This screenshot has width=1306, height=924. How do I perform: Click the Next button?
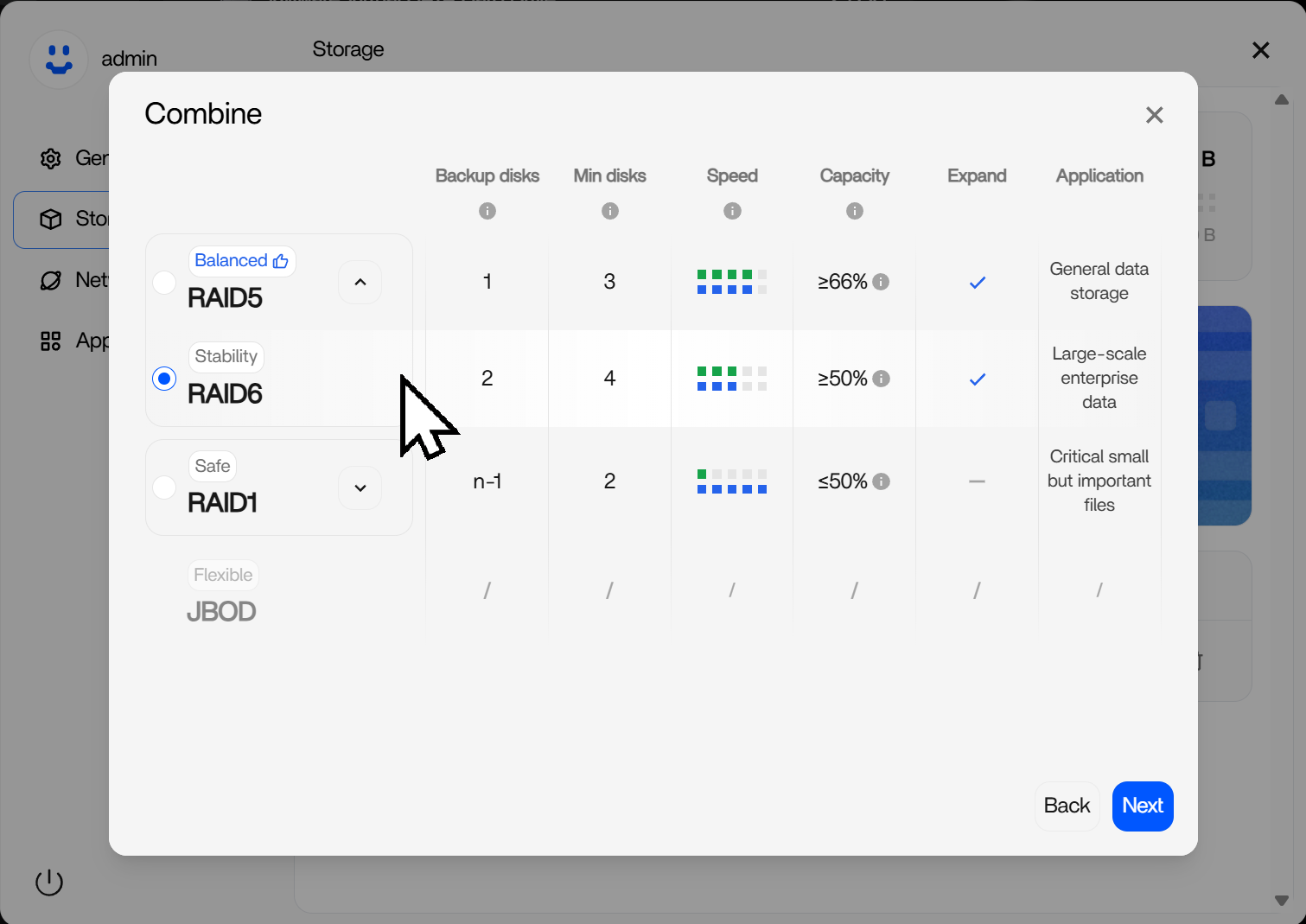point(1142,806)
